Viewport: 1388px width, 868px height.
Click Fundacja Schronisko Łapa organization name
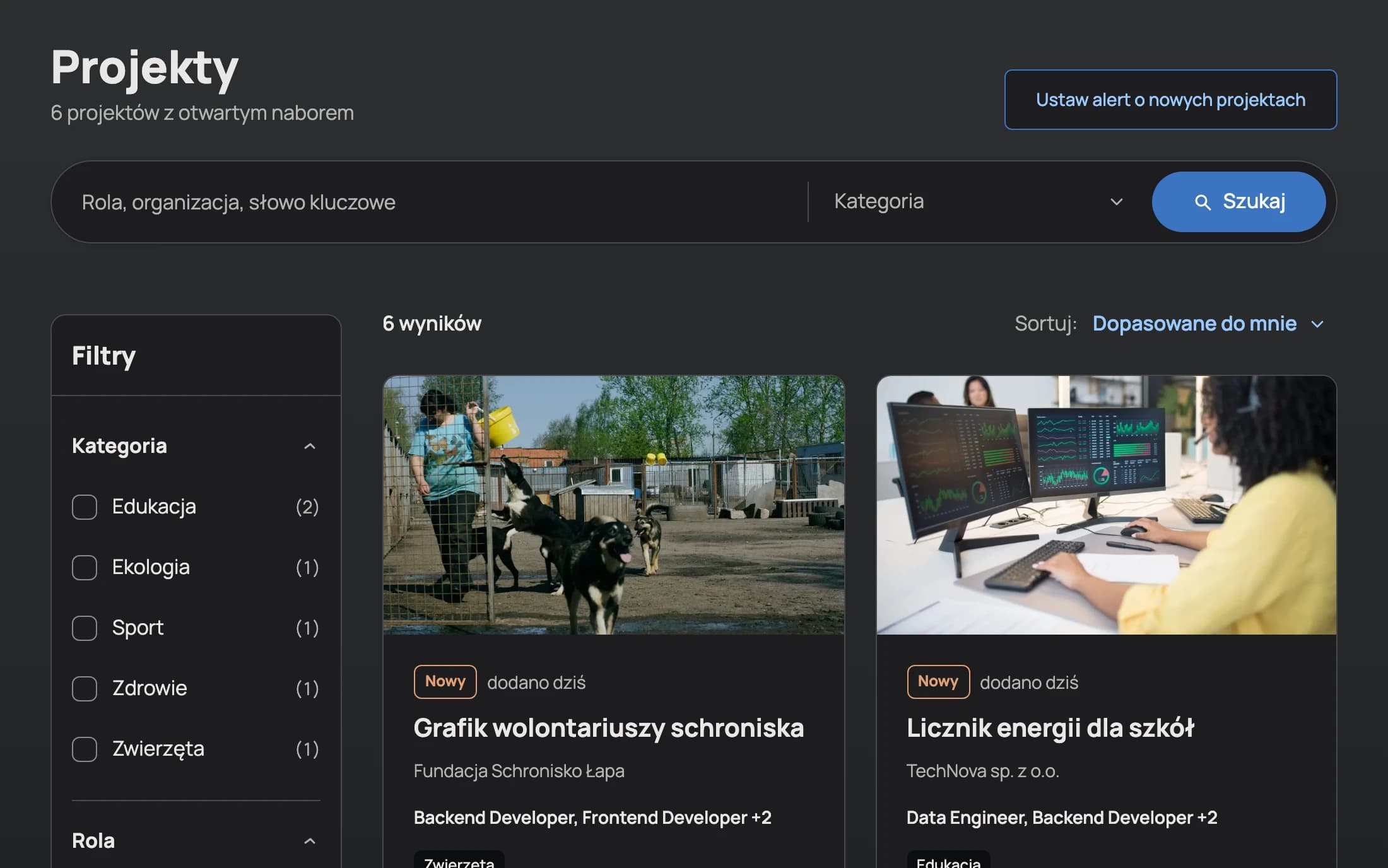coord(519,771)
